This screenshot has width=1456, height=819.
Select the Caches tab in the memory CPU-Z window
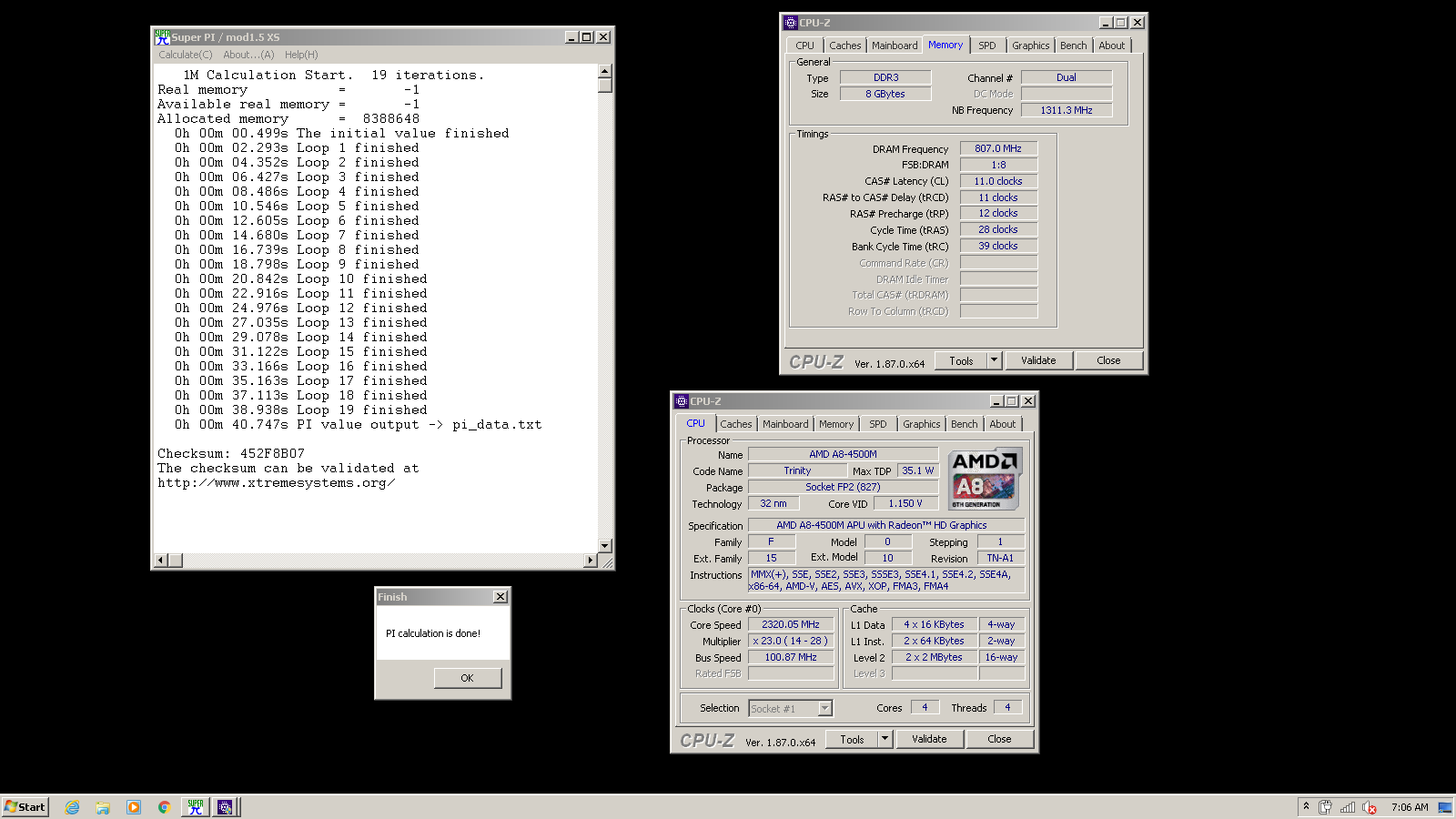tap(844, 45)
